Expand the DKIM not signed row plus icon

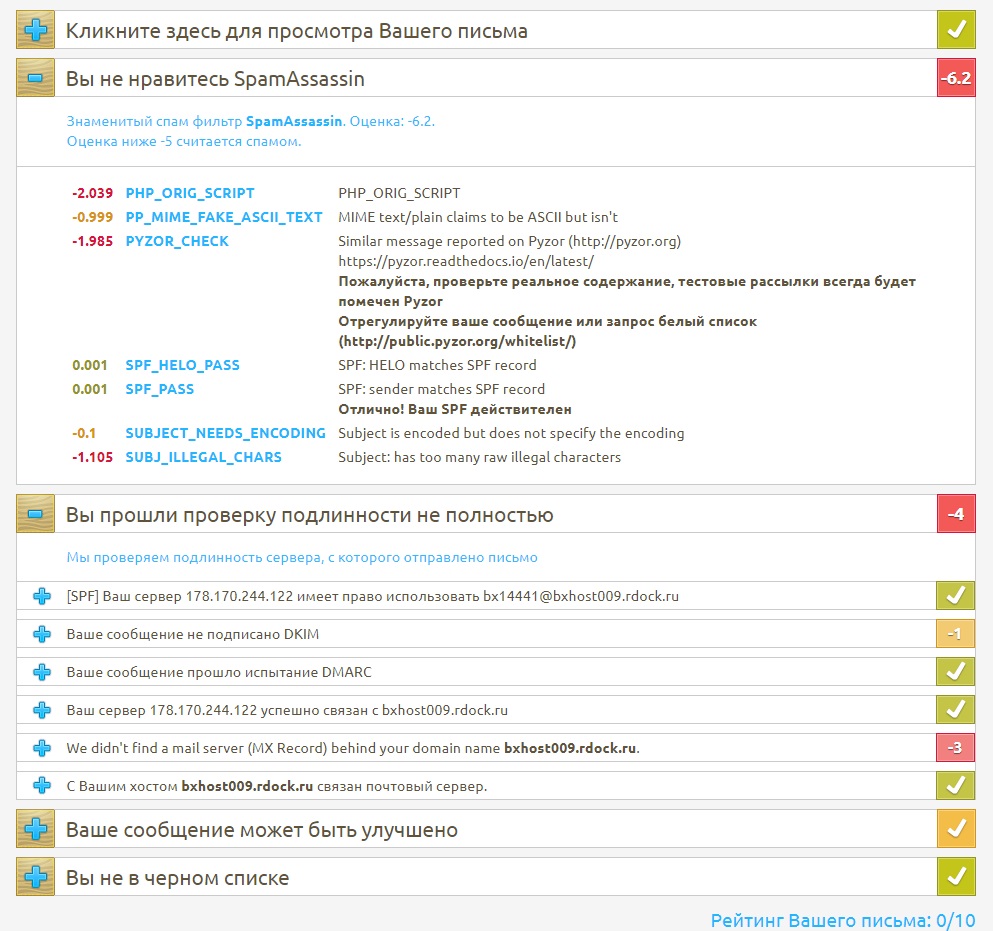pos(42,634)
